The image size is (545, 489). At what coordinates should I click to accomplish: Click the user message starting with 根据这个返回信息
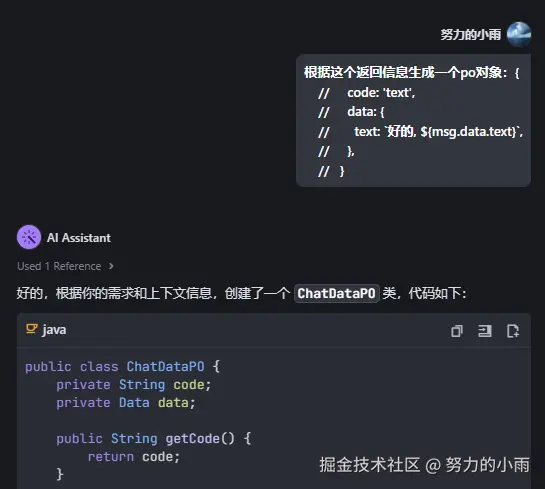tap(413, 120)
